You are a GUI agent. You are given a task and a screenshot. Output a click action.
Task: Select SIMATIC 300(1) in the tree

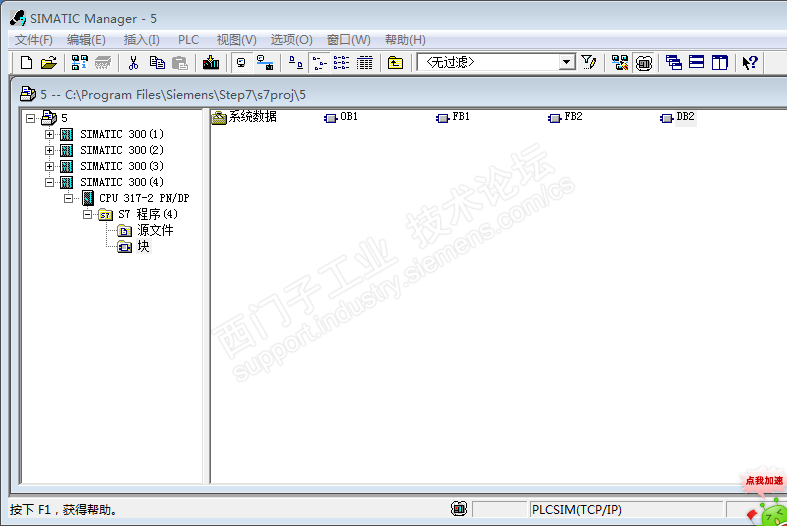pyautogui.click(x=122, y=135)
